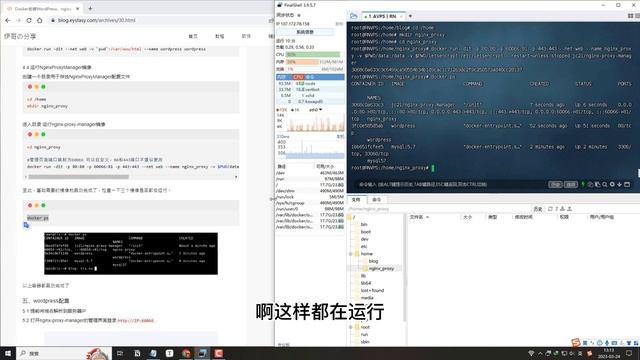Select the run folder in file tree
Viewport: 640px width, 360px height.
(x=364, y=335)
